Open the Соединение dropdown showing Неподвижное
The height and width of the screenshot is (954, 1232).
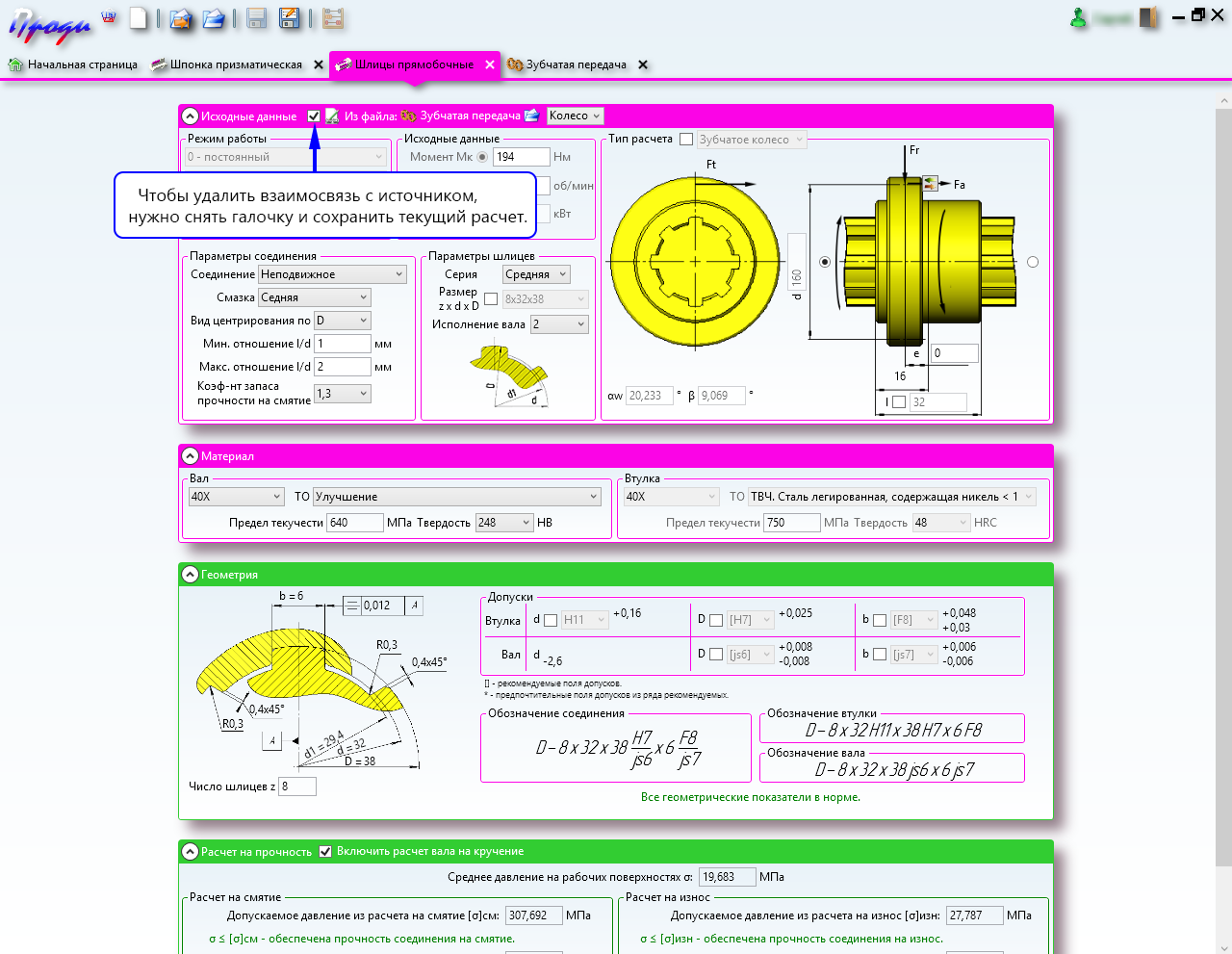pyautogui.click(x=332, y=274)
